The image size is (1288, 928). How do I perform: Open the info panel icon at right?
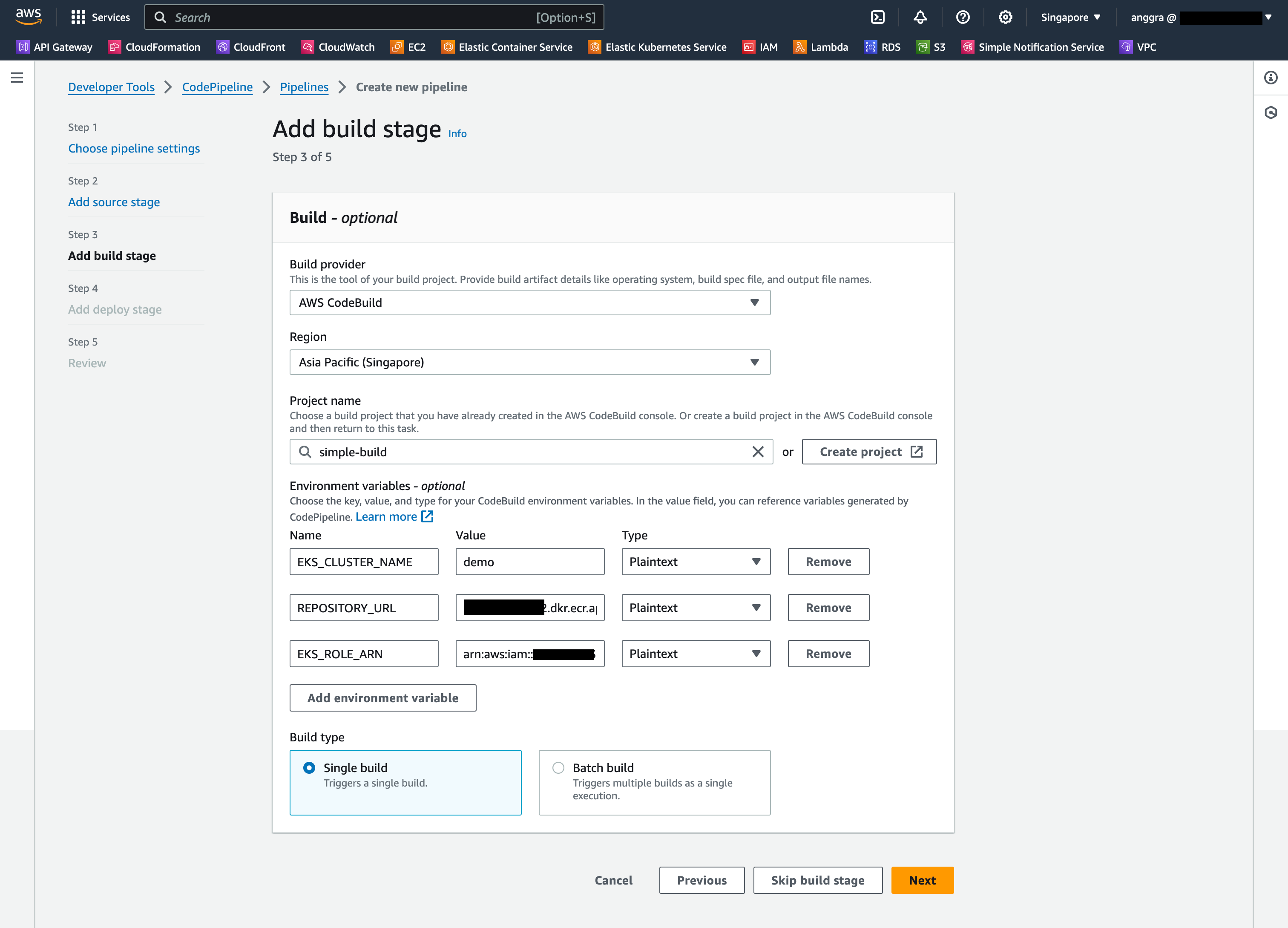(1271, 77)
